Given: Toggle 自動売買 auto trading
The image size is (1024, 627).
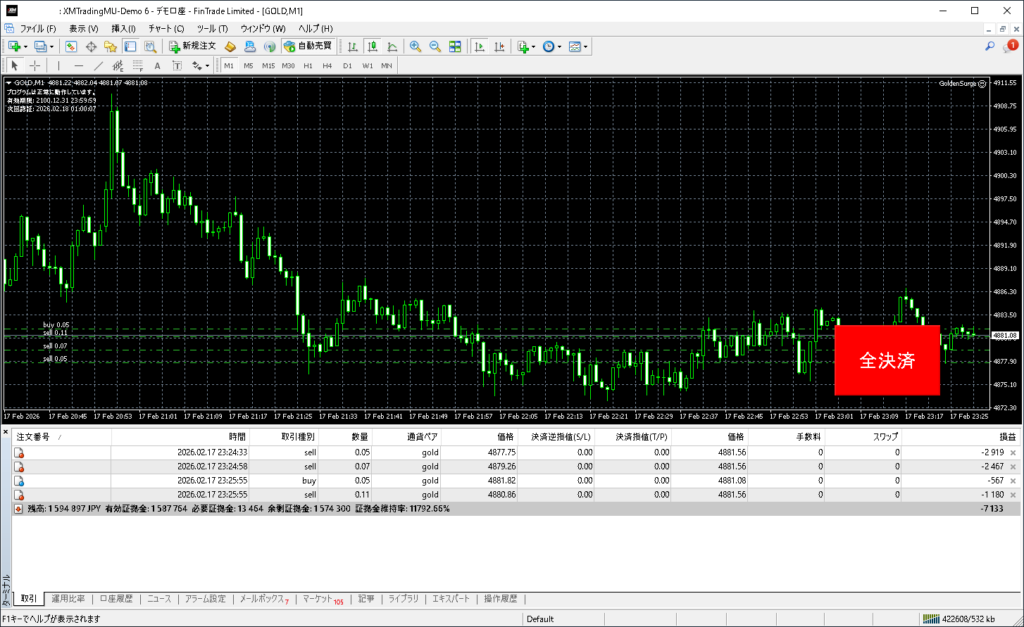Looking at the screenshot, I should [x=308, y=46].
